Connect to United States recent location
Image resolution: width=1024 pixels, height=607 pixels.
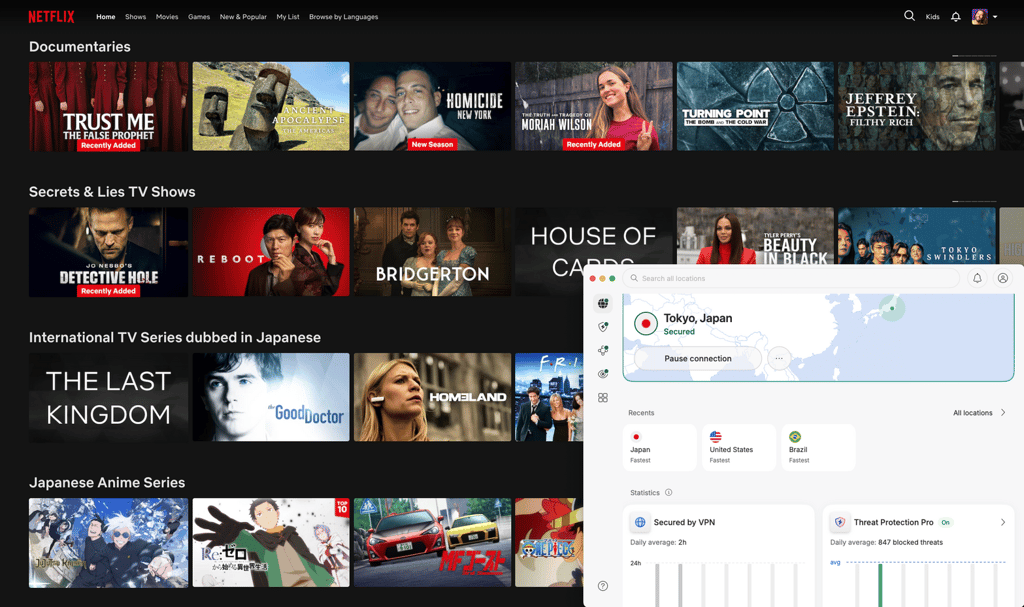(739, 448)
